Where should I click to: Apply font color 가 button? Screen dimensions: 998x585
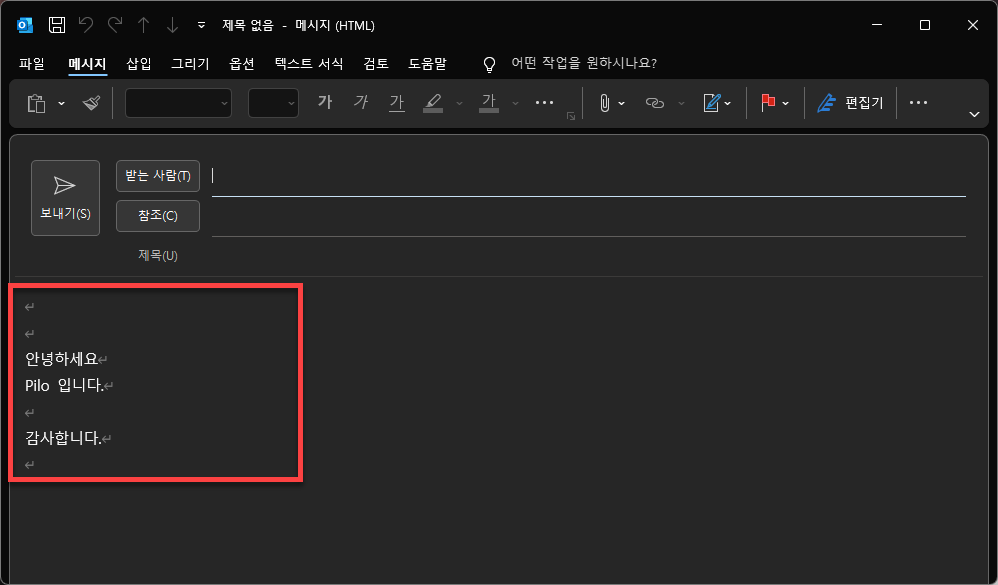click(489, 102)
